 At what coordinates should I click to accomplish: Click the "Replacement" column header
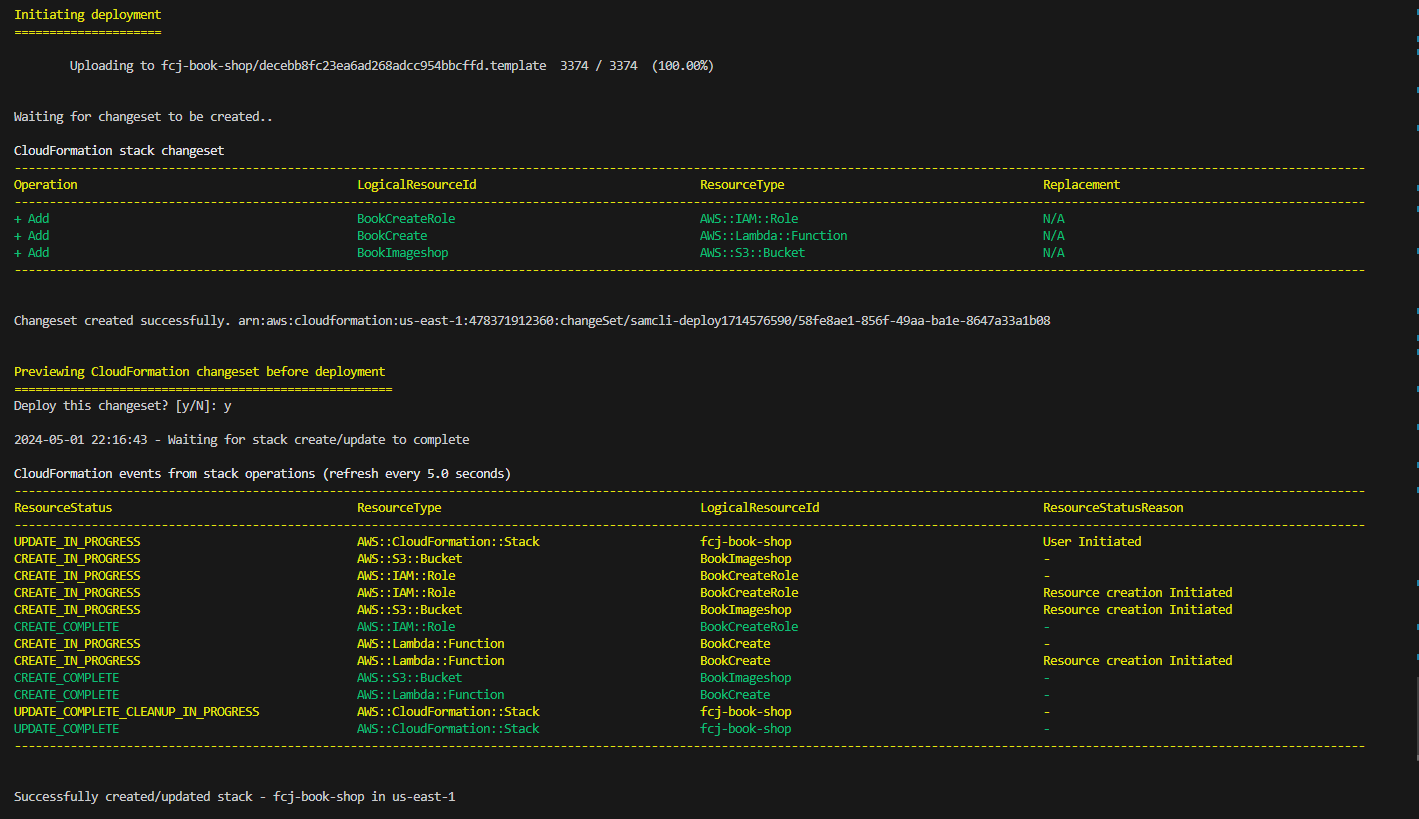point(1081,185)
